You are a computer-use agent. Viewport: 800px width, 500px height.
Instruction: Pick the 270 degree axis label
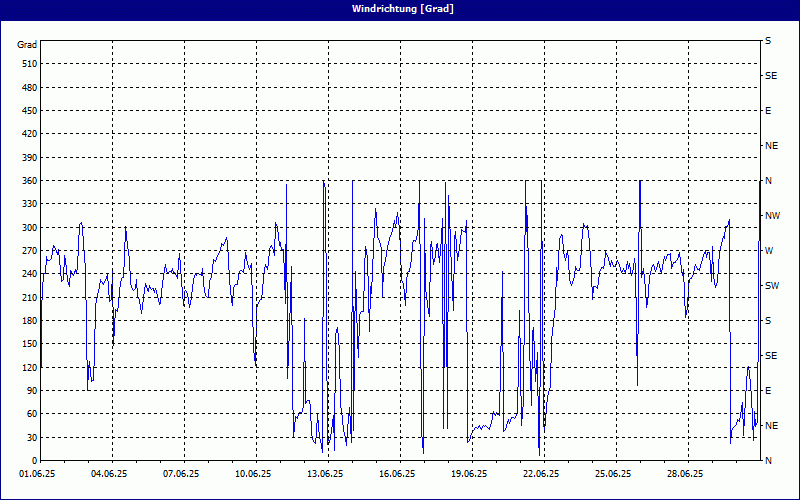tap(27, 251)
